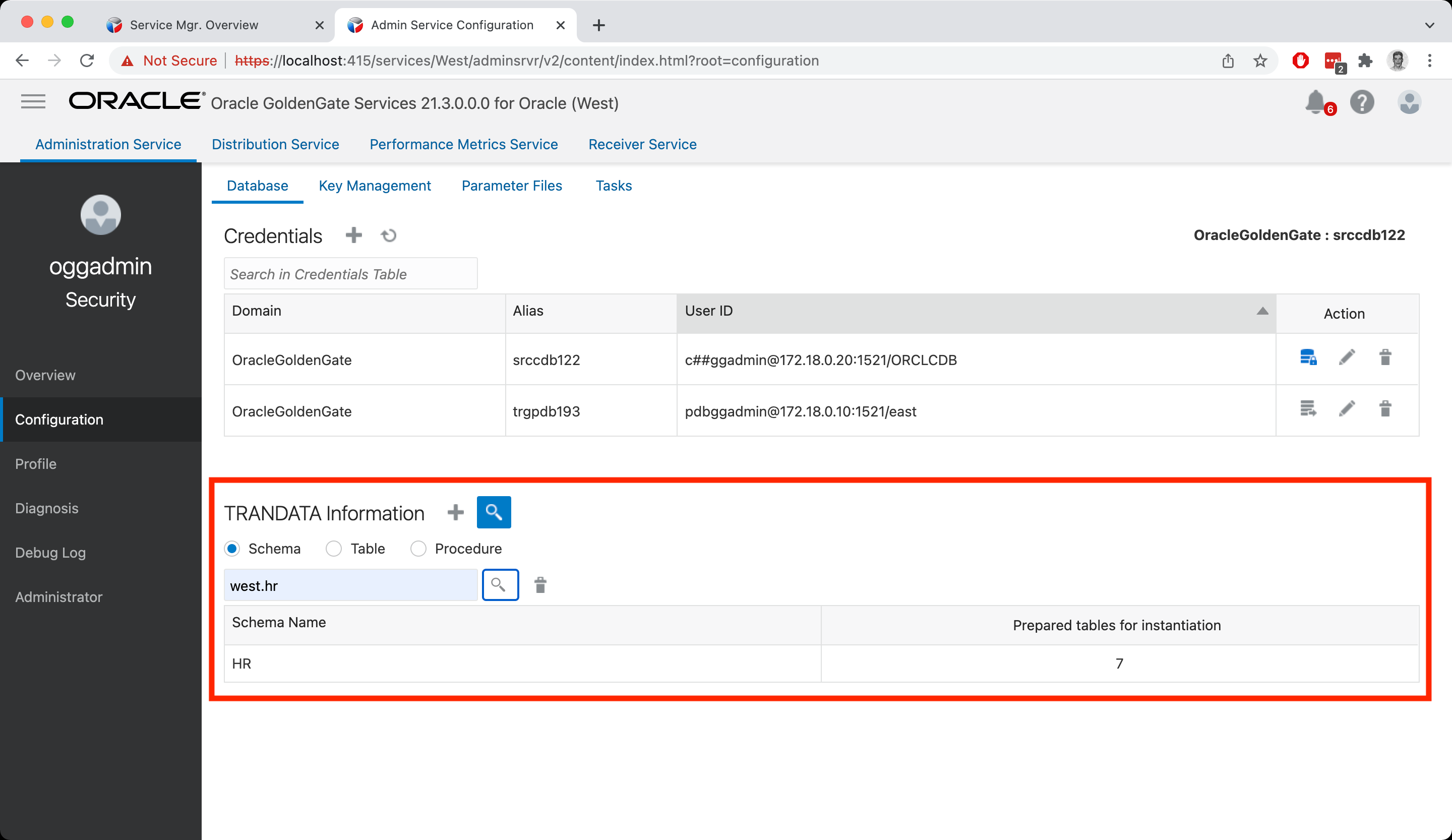Click the add credentials plus icon

353,235
